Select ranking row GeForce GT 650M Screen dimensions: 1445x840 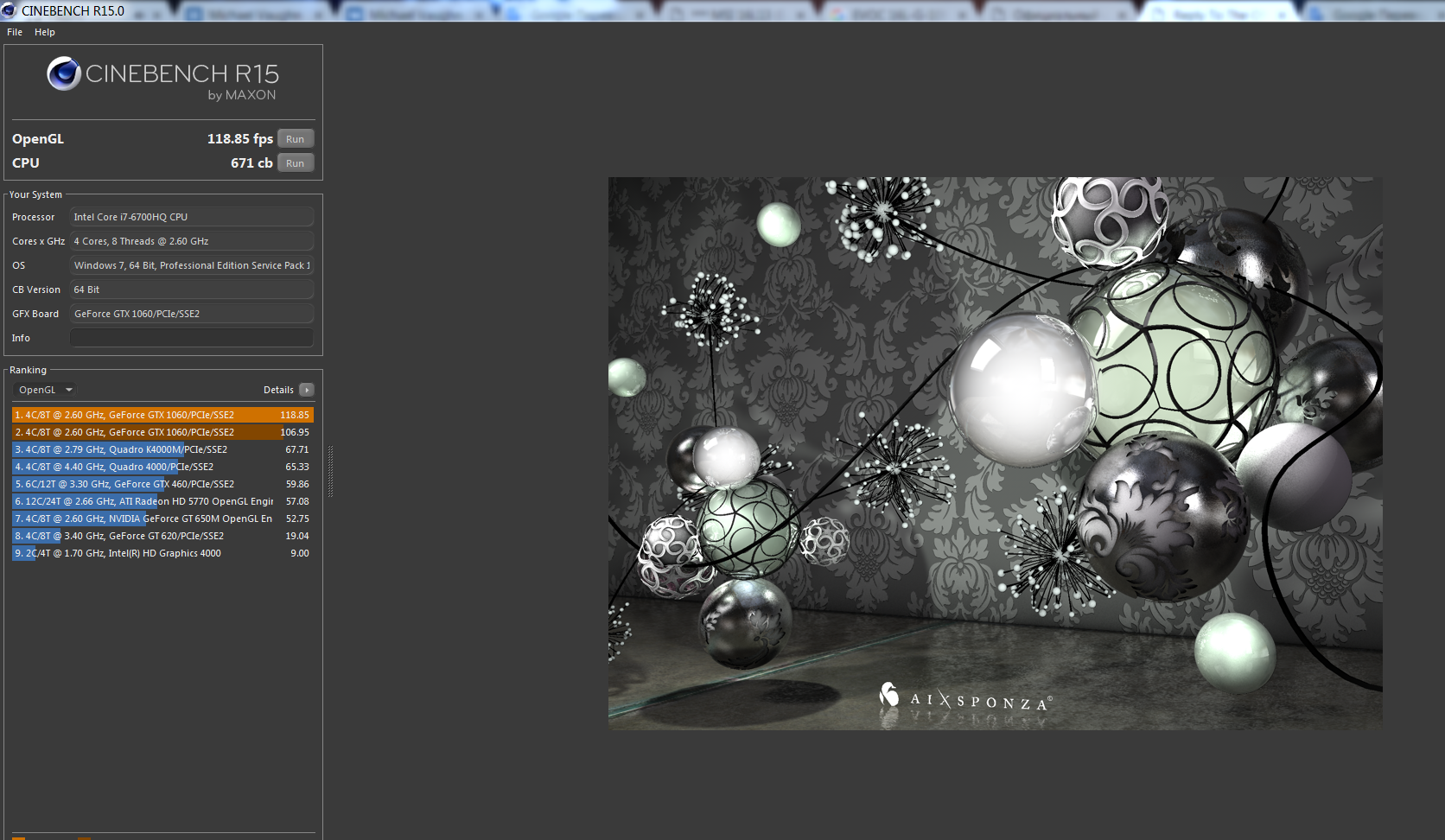162,519
